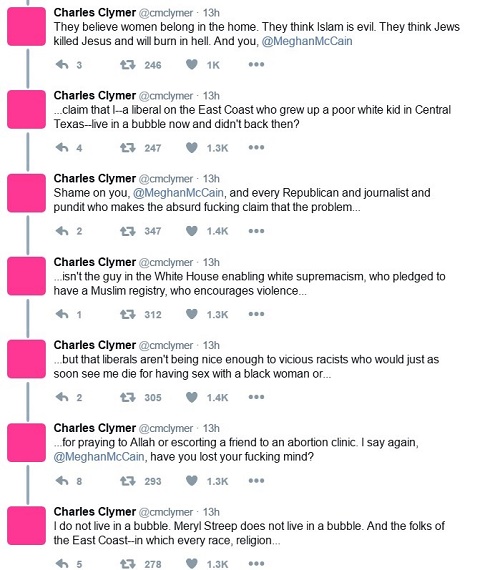
Task: Retweet the tweet with 246 retweets
Action: (x=128, y=65)
